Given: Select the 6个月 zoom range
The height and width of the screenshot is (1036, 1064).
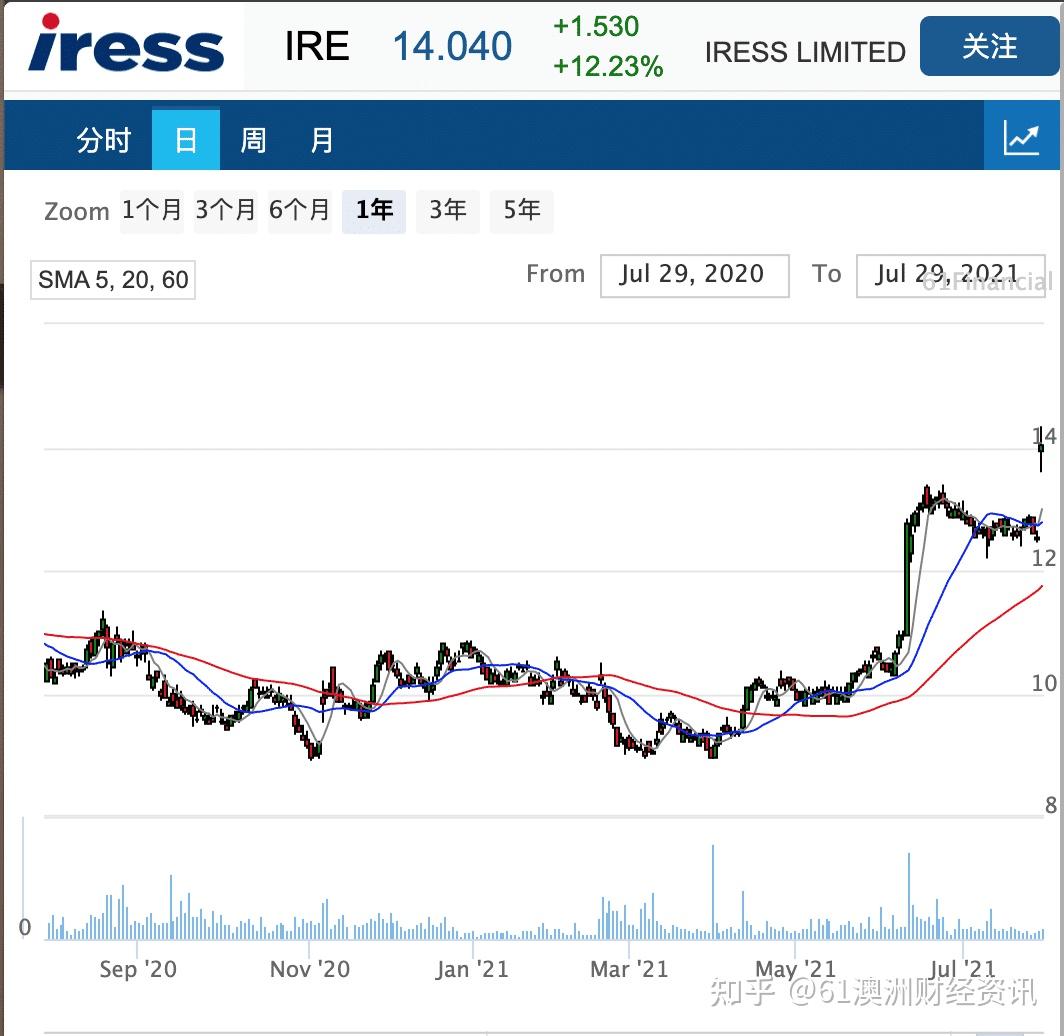Looking at the screenshot, I should (x=299, y=211).
